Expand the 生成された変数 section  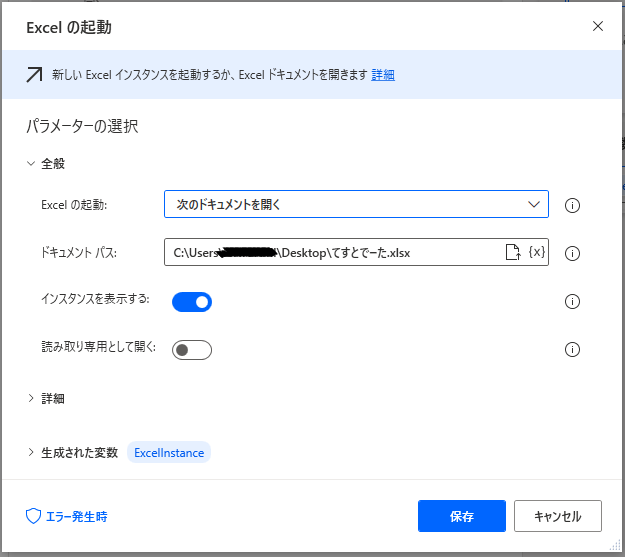tap(76, 452)
